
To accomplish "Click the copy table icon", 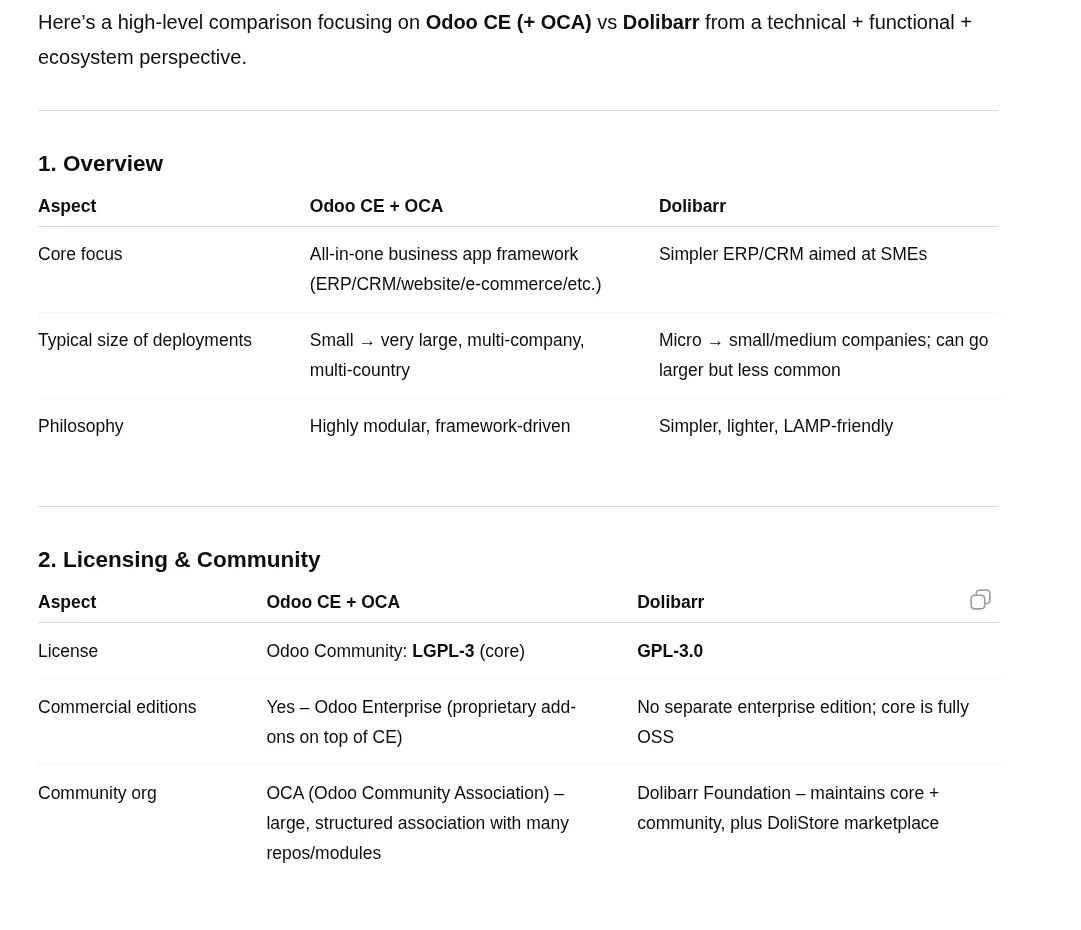I will (980, 599).
